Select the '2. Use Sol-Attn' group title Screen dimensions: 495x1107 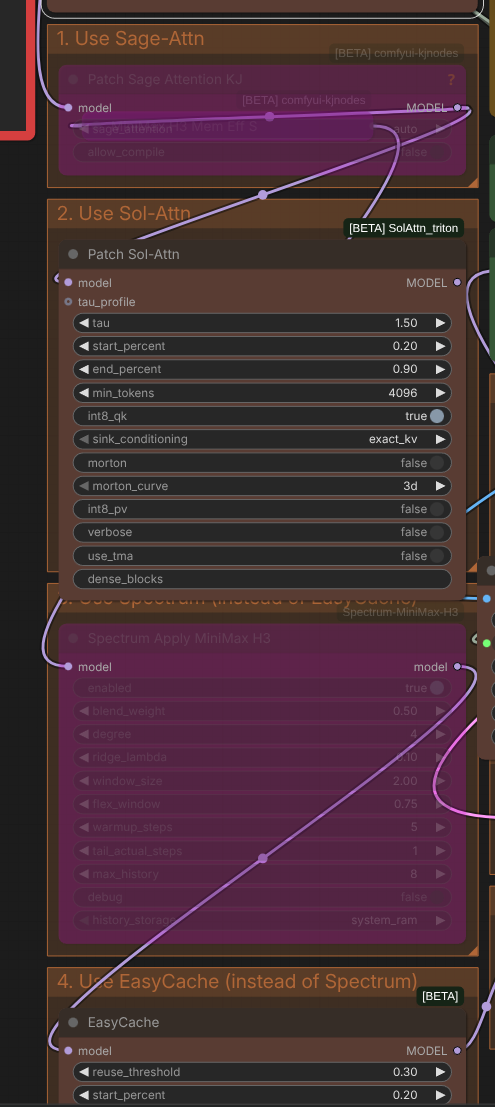pyautogui.click(x=124, y=213)
